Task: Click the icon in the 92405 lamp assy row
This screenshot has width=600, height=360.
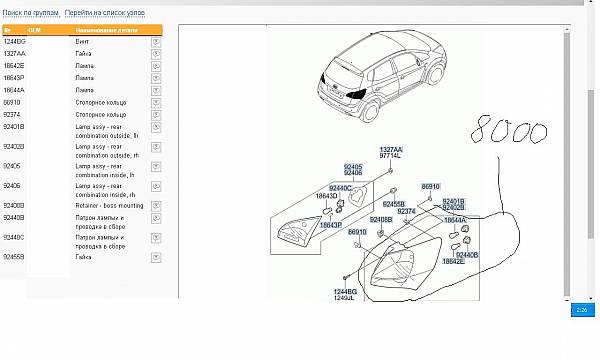Action: pyautogui.click(x=156, y=167)
